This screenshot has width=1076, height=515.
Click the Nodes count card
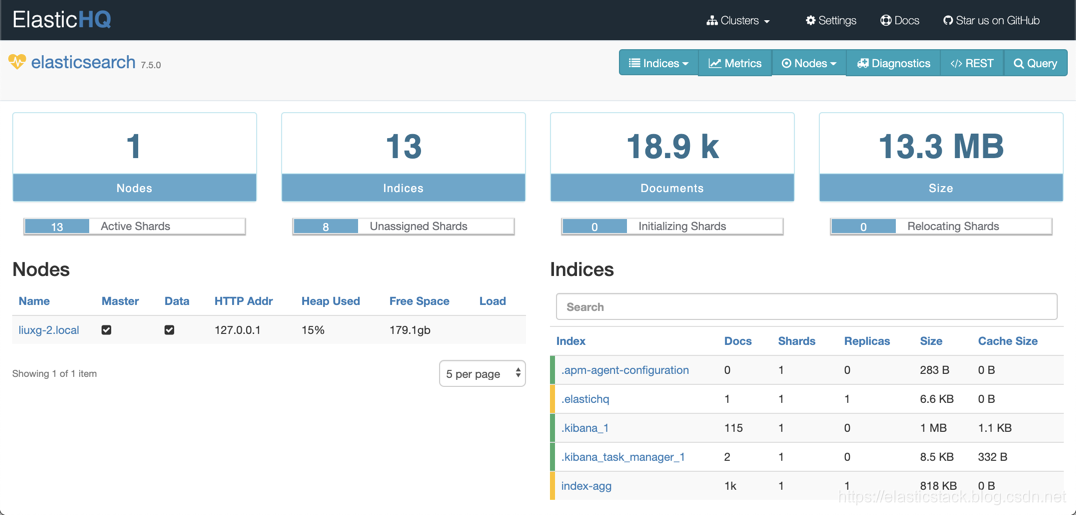tap(134, 157)
